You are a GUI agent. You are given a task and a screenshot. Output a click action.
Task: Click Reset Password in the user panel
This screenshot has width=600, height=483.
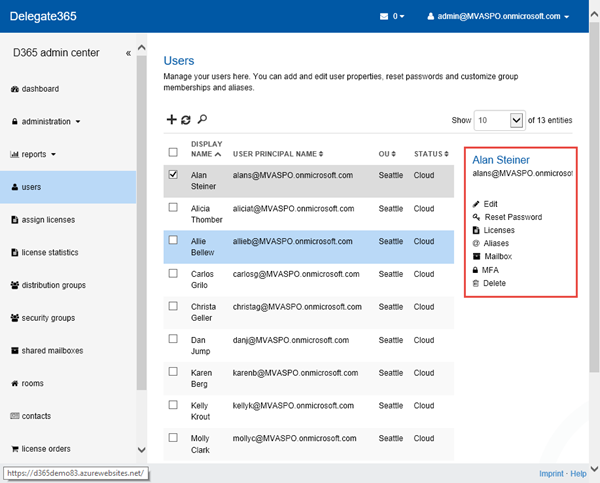pos(512,217)
